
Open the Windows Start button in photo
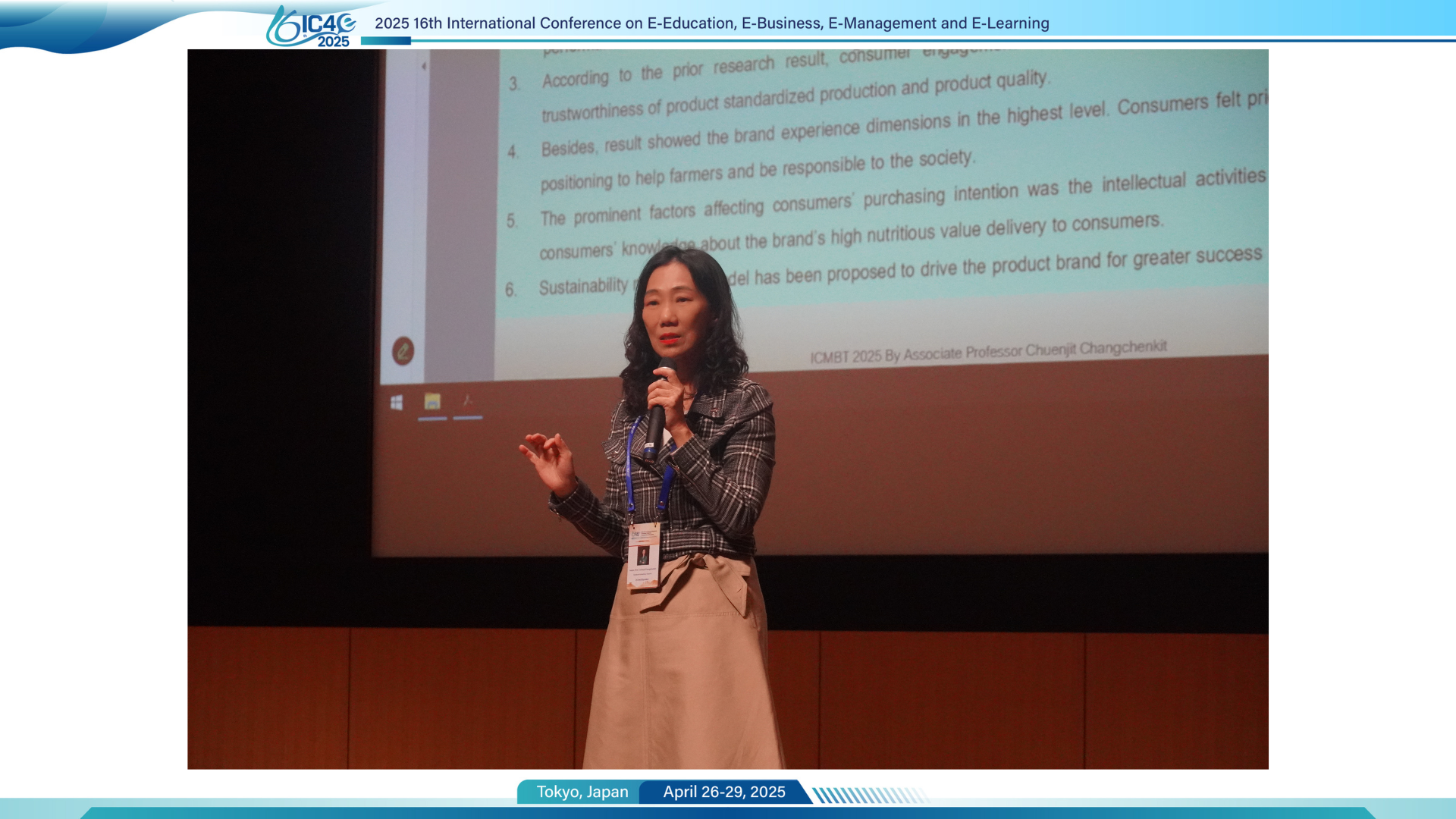[397, 403]
